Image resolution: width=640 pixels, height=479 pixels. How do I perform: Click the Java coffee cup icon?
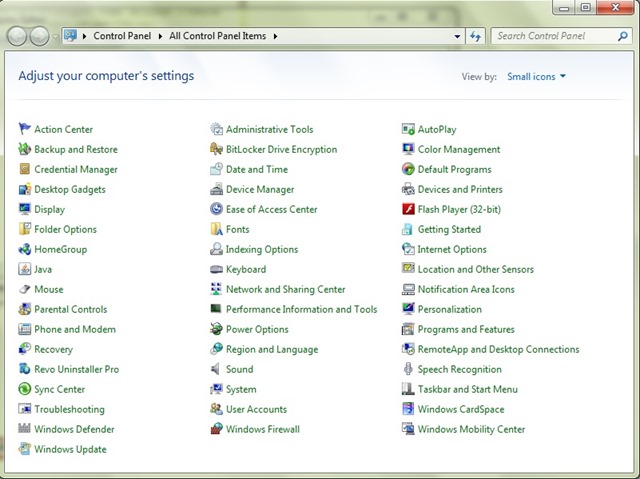point(24,269)
